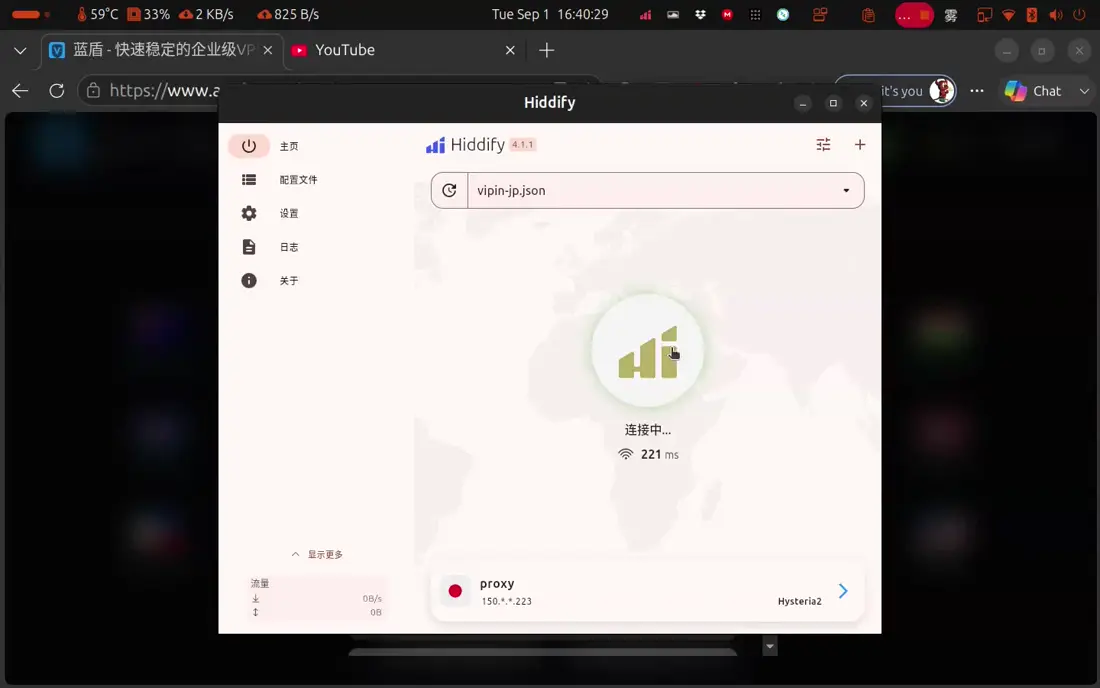Minimize the Hiddify window
The image size is (1100, 688).
pyautogui.click(x=803, y=103)
